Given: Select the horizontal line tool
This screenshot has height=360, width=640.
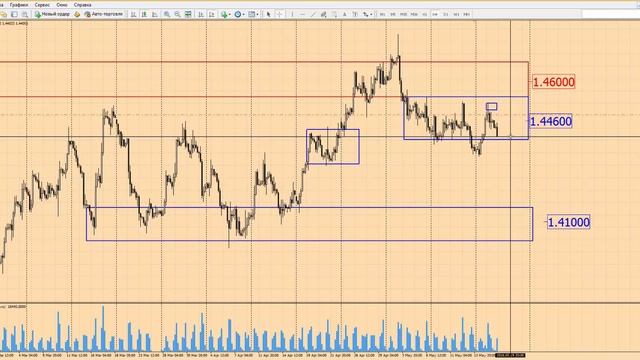Looking at the screenshot, I should (x=302, y=14).
